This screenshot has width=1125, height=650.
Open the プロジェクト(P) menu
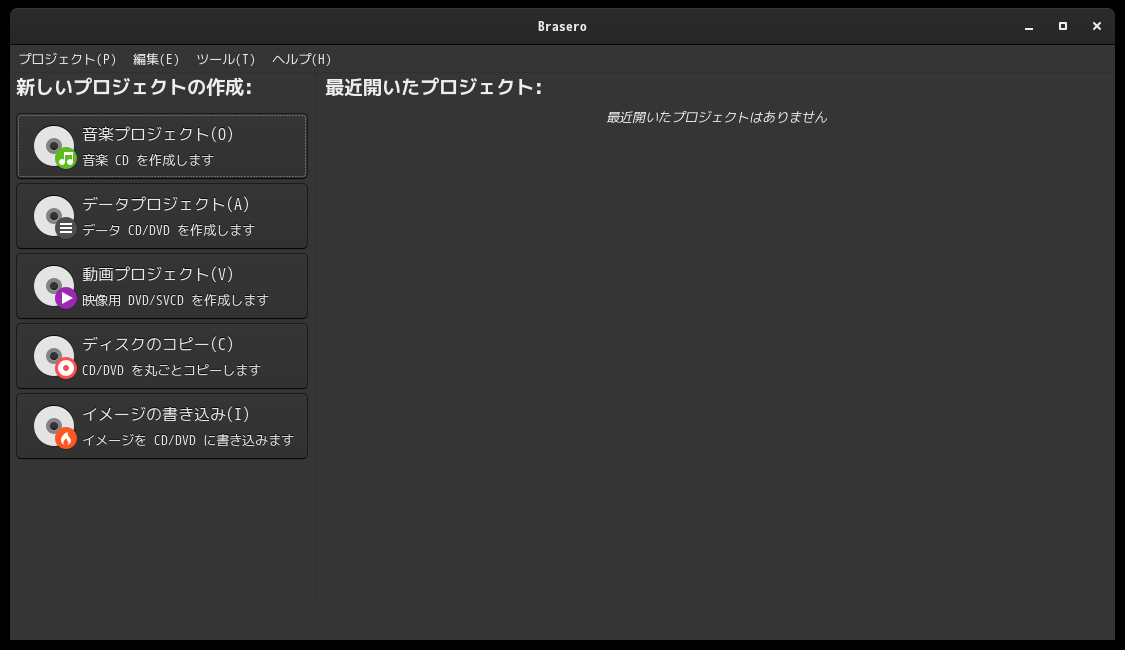tap(67, 59)
